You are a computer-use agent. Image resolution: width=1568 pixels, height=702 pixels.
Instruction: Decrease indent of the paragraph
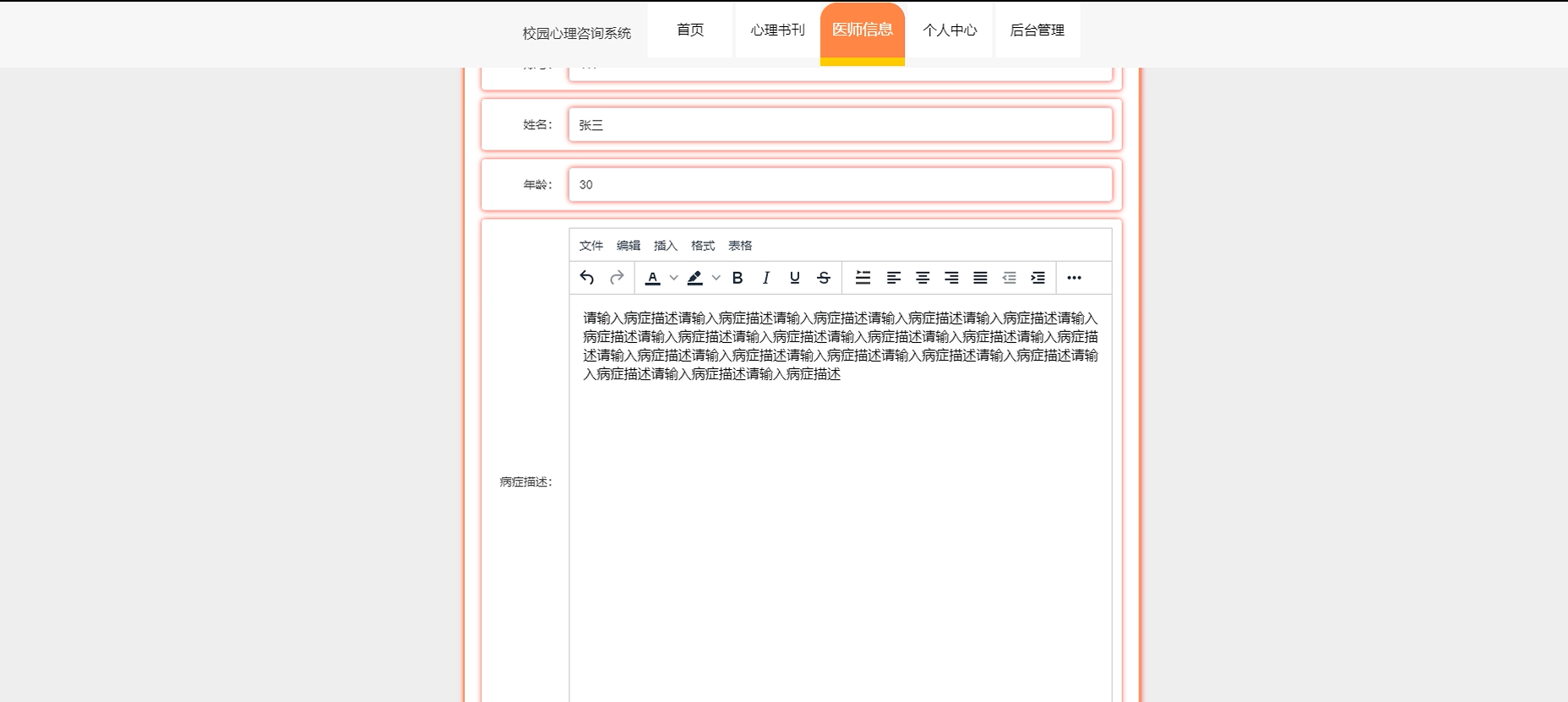click(x=1009, y=277)
